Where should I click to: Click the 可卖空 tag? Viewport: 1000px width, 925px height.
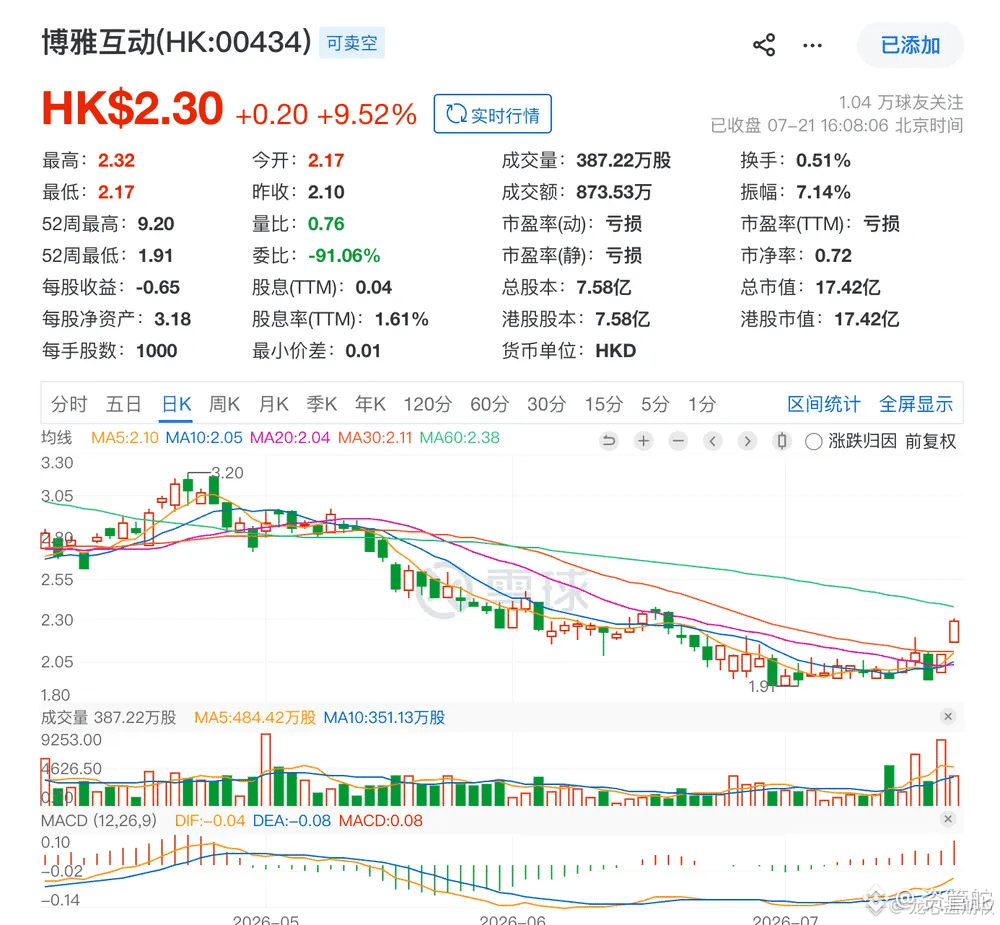352,43
